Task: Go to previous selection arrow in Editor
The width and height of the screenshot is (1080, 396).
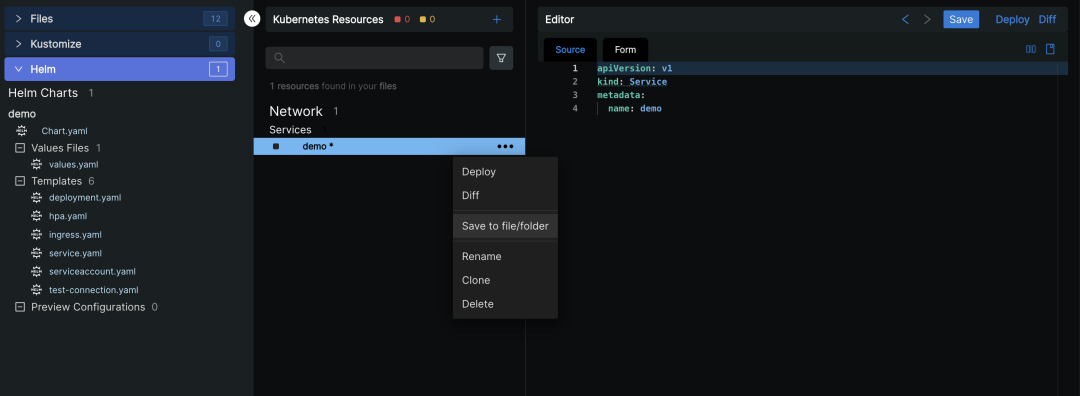Action: click(x=906, y=19)
